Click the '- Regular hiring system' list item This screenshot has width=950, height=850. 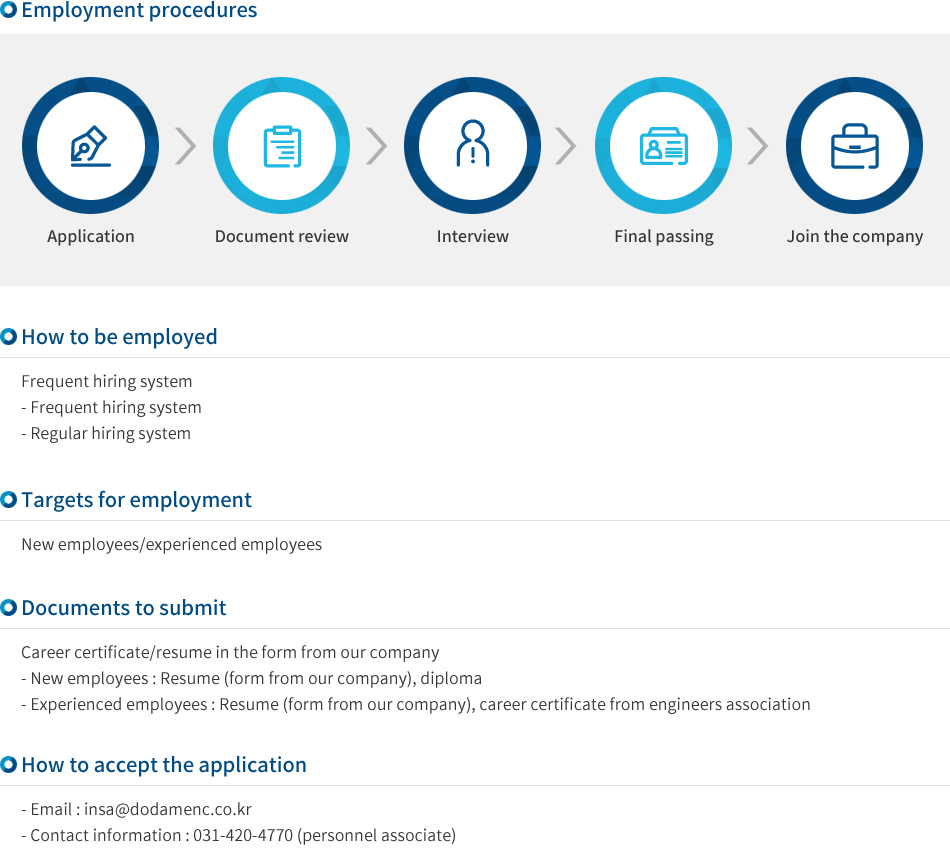pyautogui.click(x=106, y=433)
